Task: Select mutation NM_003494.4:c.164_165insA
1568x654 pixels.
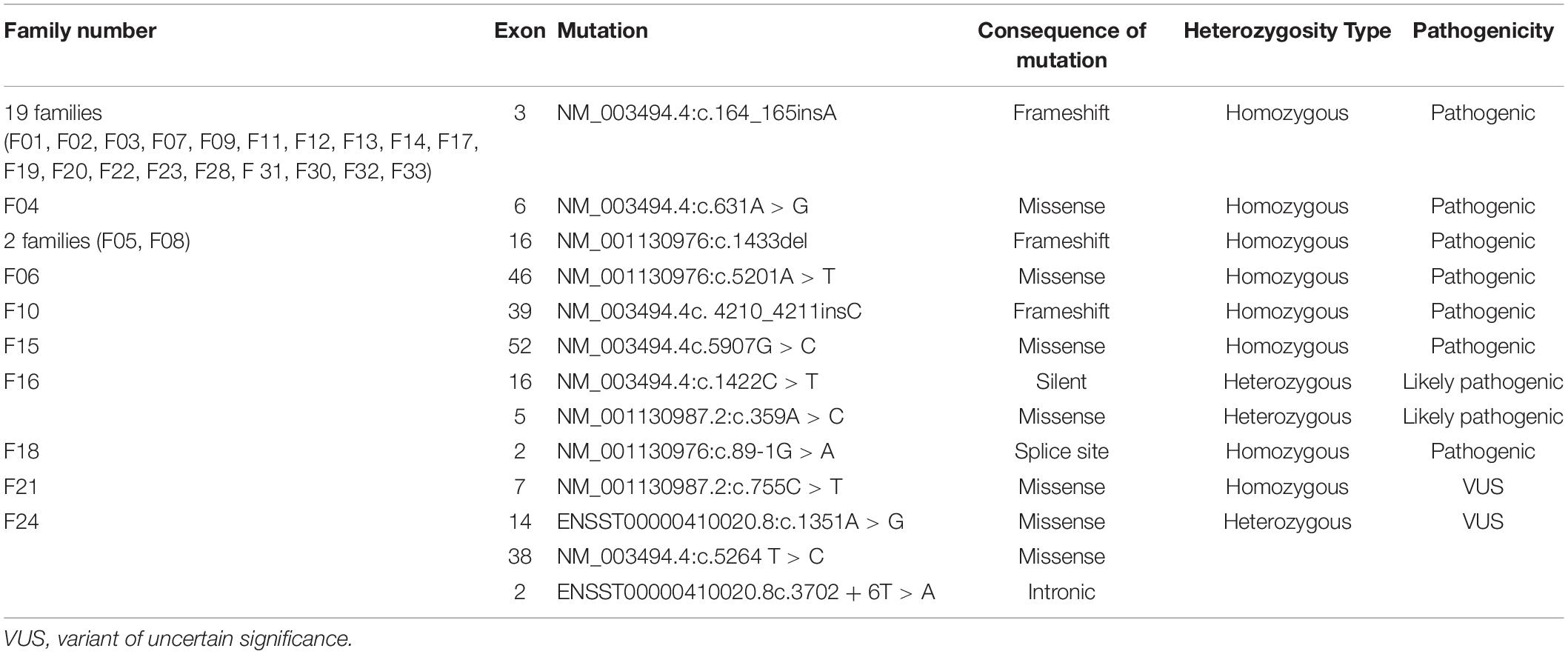Action: [x=697, y=113]
